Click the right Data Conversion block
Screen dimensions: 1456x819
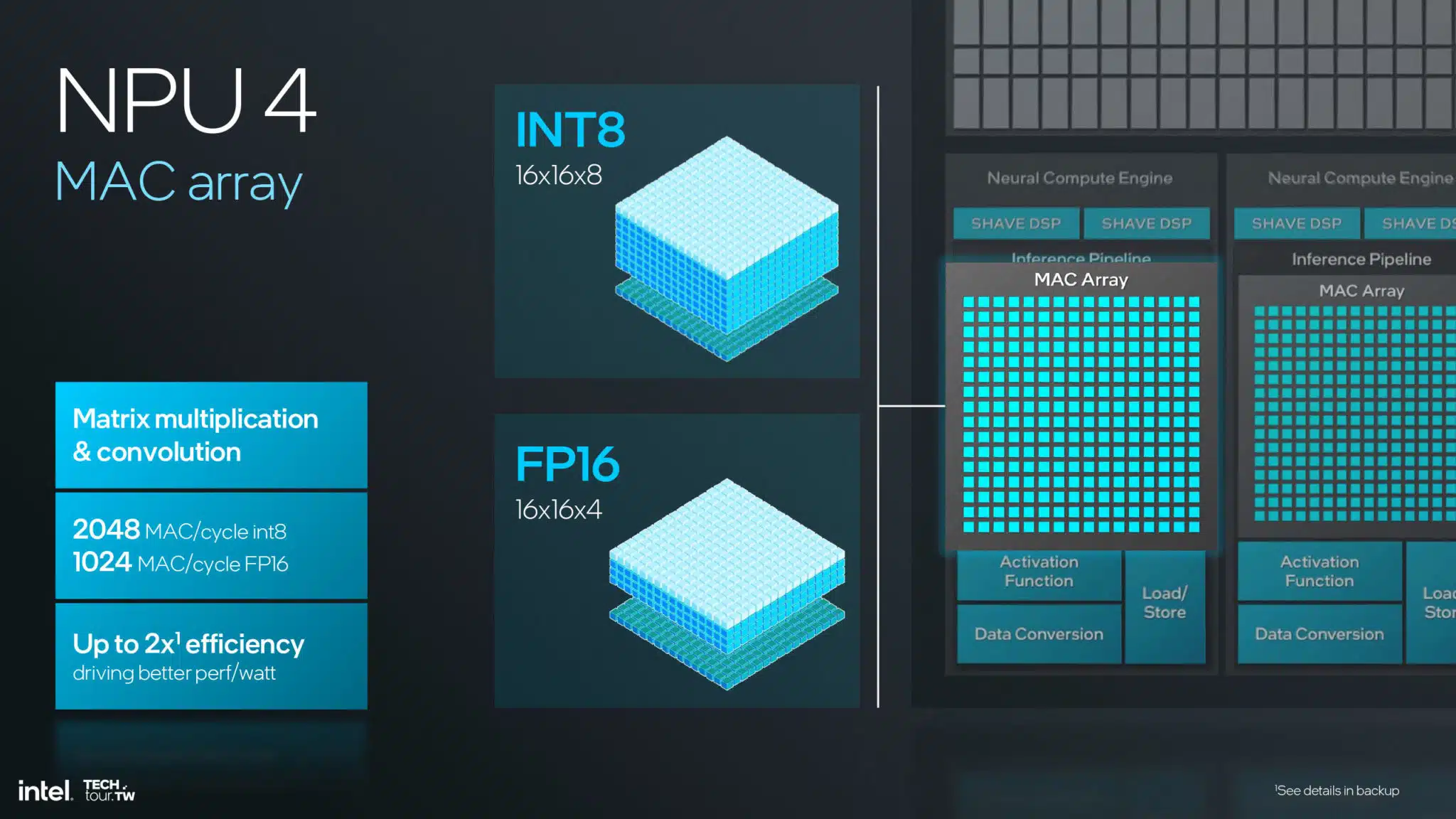tap(1319, 634)
